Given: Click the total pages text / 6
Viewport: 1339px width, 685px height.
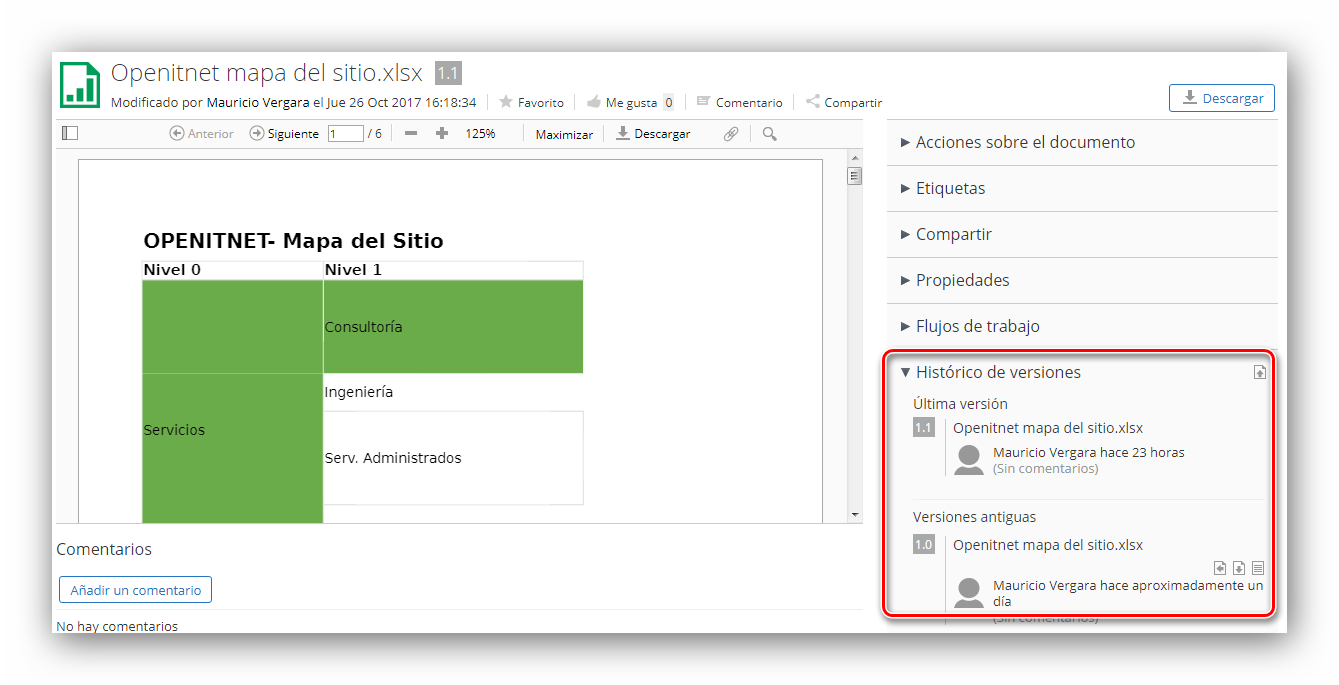Looking at the screenshot, I should click(x=375, y=133).
